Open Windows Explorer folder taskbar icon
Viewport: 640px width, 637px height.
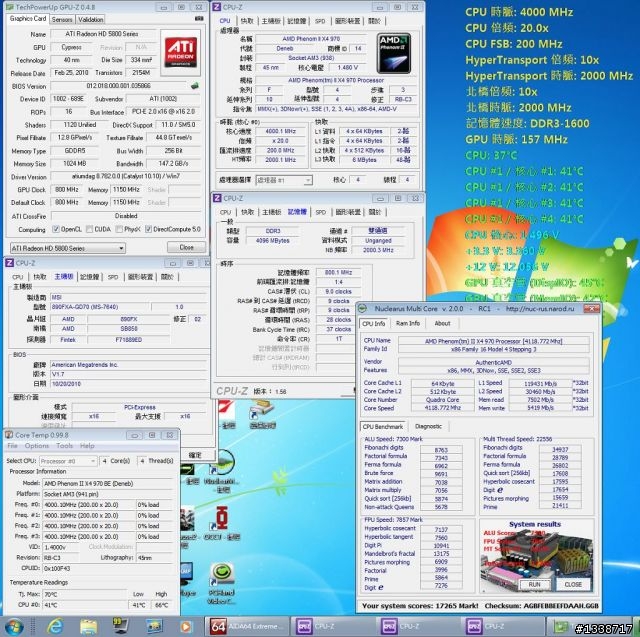point(88,627)
